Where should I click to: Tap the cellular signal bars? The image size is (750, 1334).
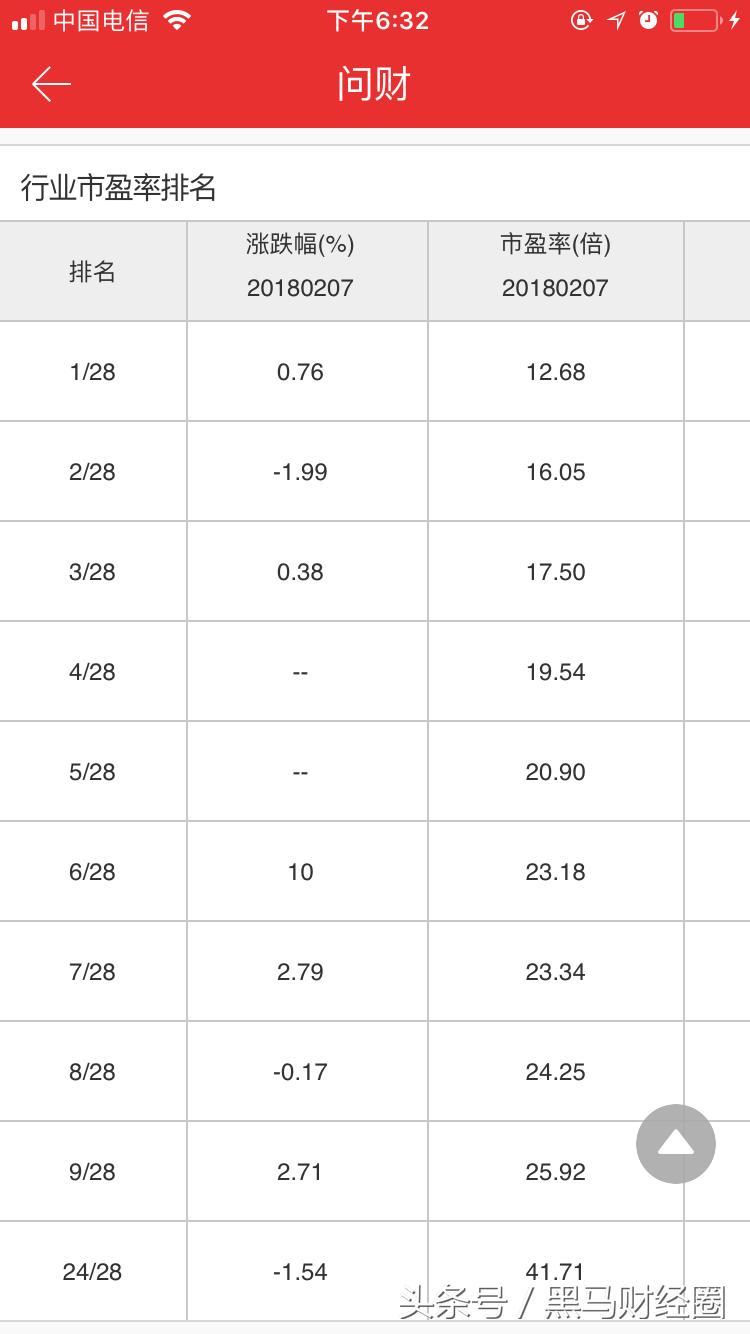(28, 20)
